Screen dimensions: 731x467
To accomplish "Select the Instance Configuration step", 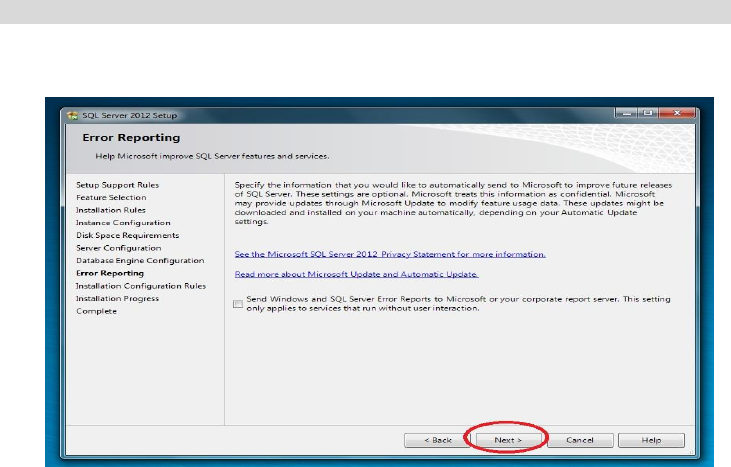I will (x=123, y=223).
